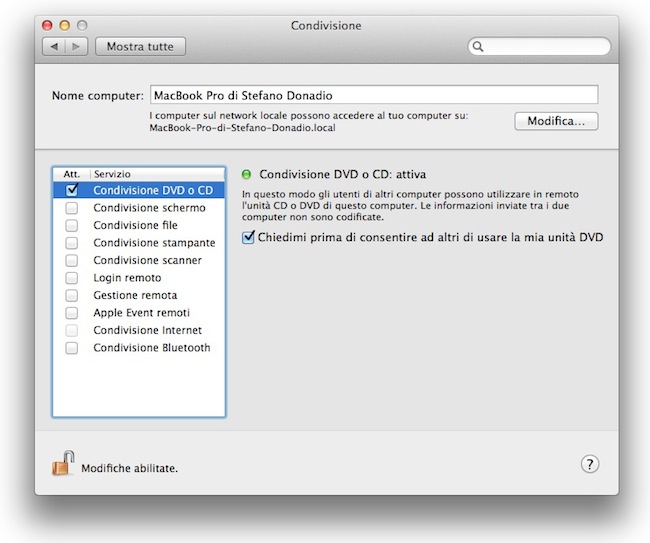Select Condivisione stampante in services list
The image size is (650, 543).
(x=154, y=243)
